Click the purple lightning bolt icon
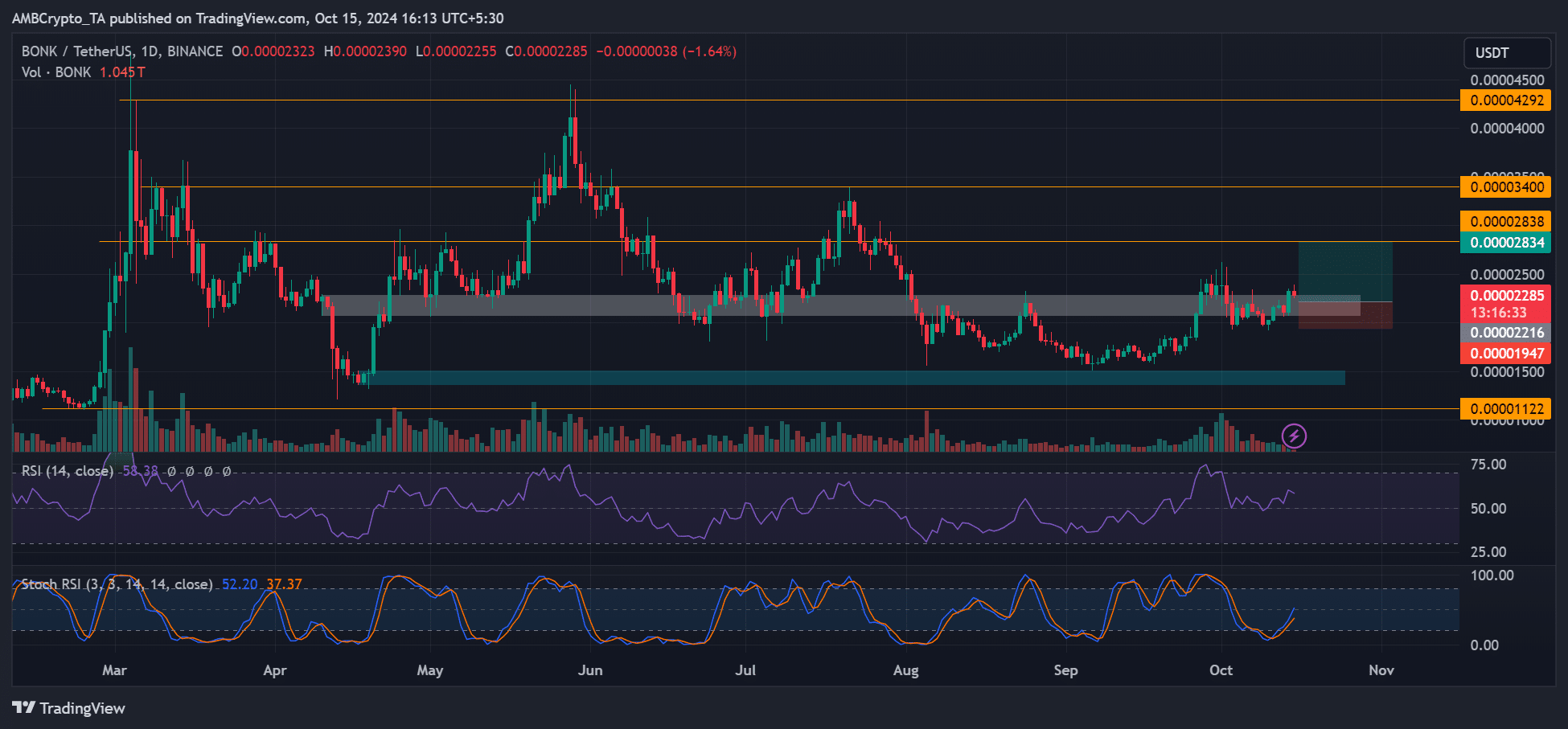The height and width of the screenshot is (729, 1568). tap(1294, 436)
